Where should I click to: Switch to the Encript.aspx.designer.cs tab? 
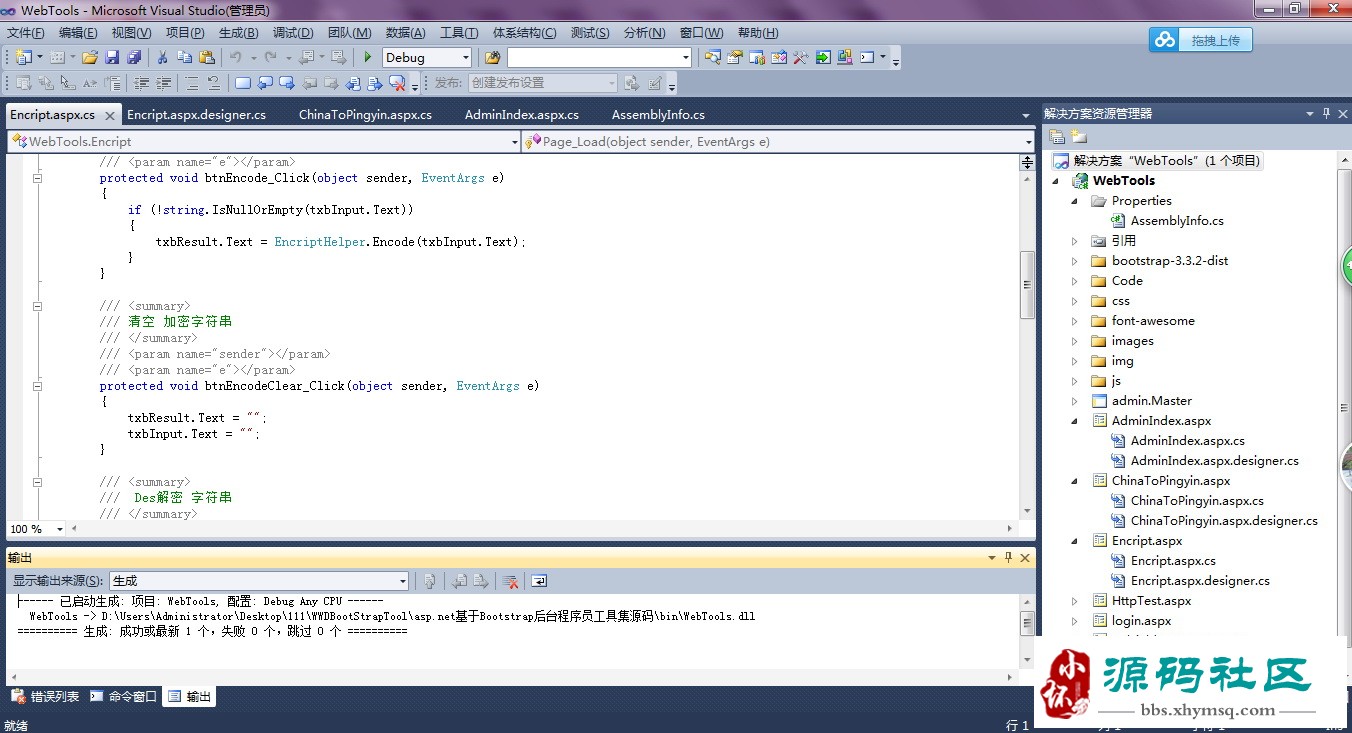196,115
